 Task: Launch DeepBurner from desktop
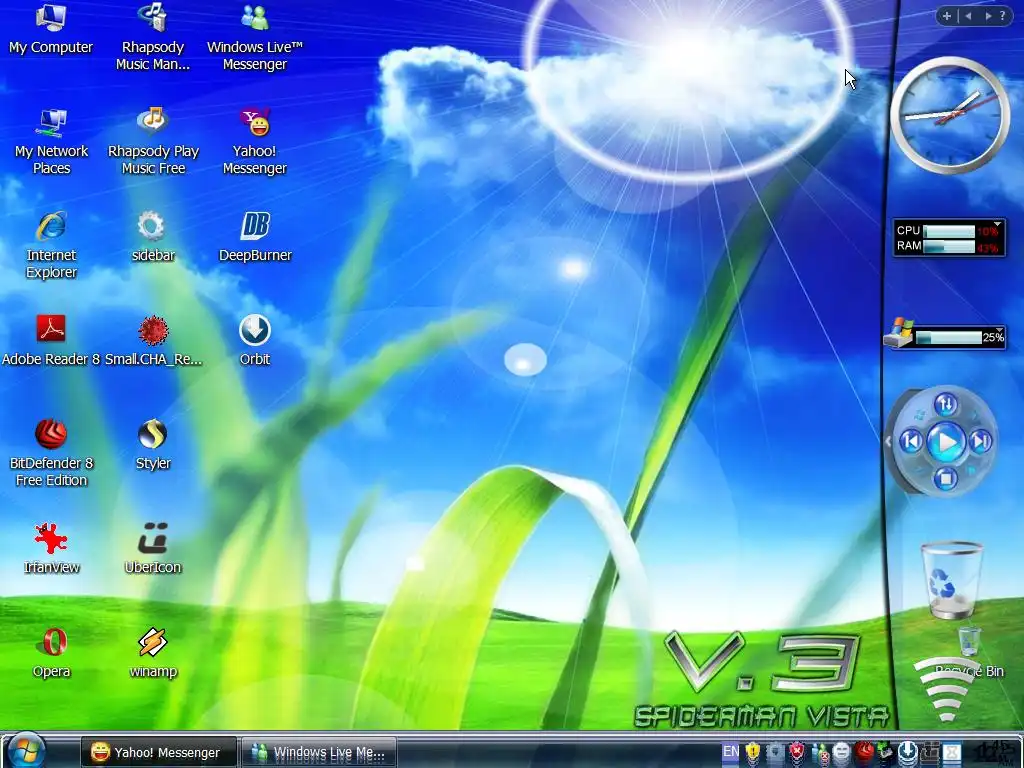255,236
